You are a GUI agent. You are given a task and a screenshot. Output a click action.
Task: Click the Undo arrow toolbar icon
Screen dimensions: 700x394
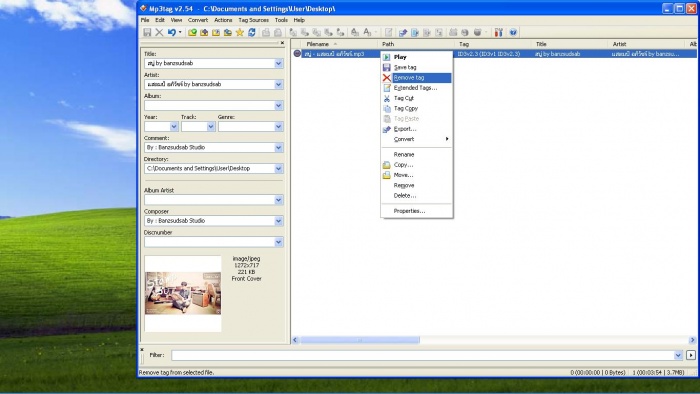pyautogui.click(x=171, y=32)
